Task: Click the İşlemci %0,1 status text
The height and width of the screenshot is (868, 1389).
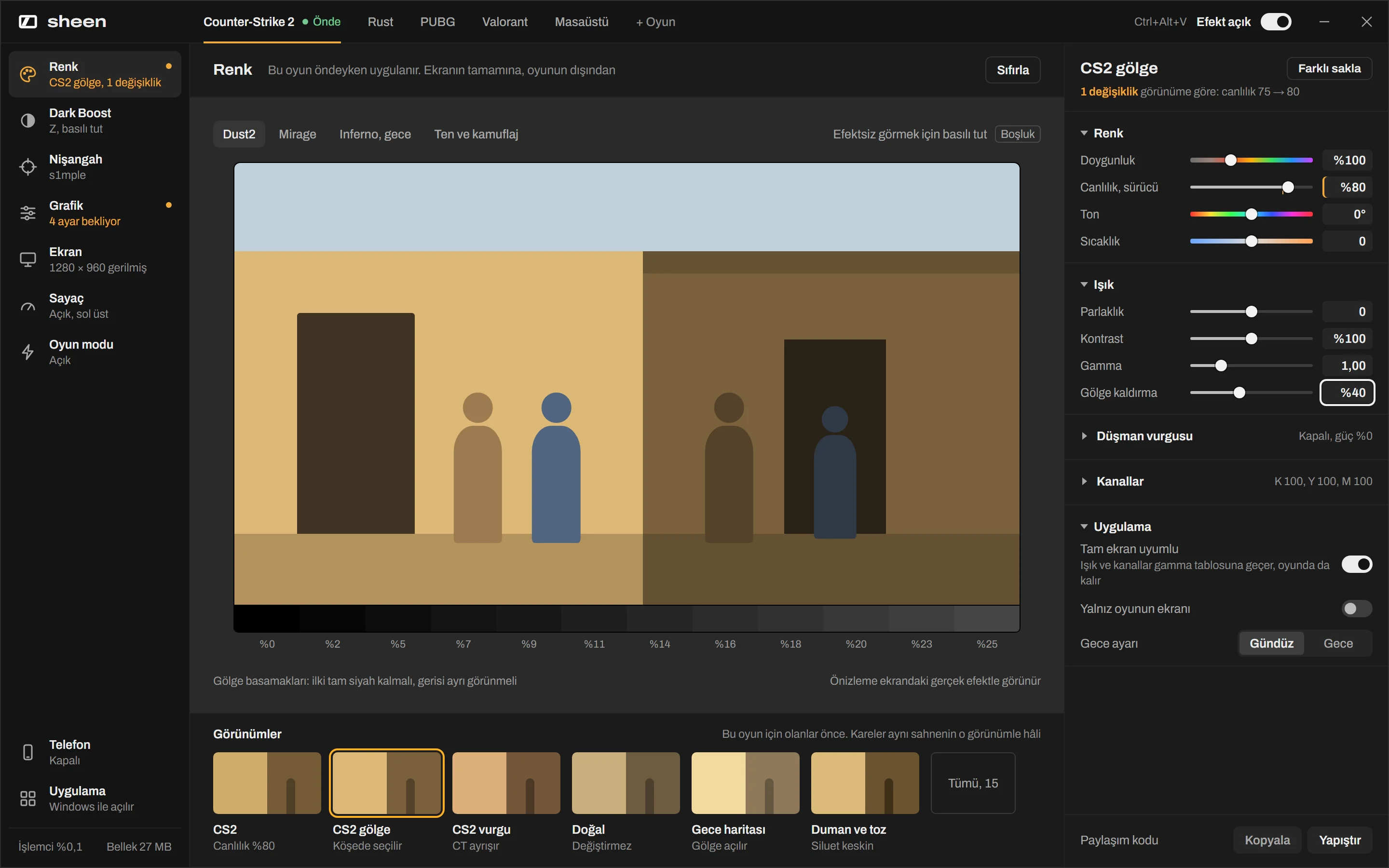Action: (51, 847)
